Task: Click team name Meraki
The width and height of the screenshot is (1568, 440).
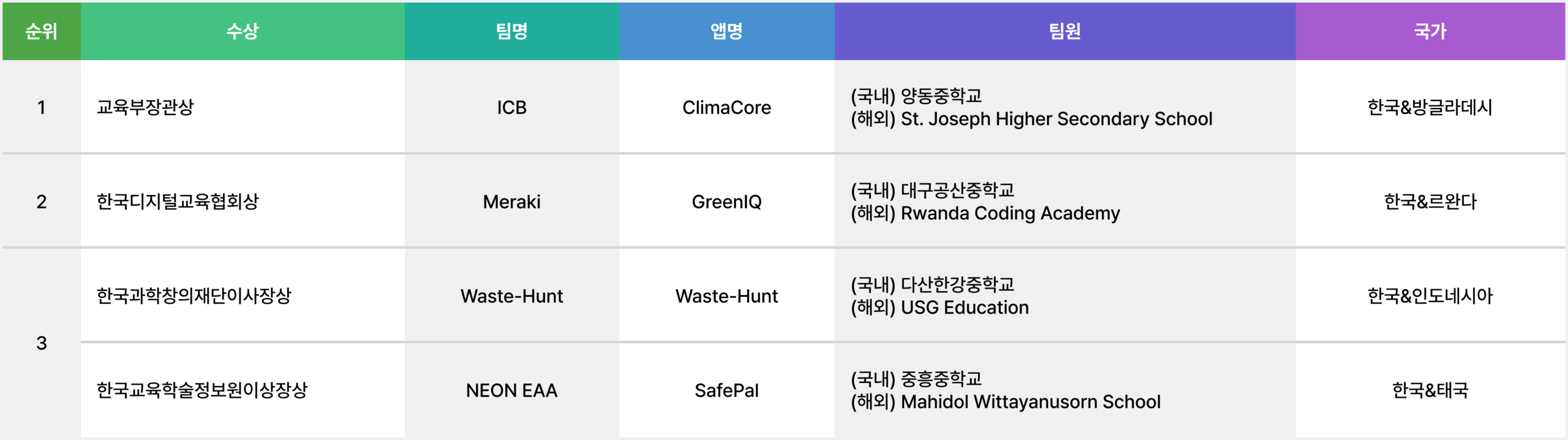Action: tap(512, 202)
